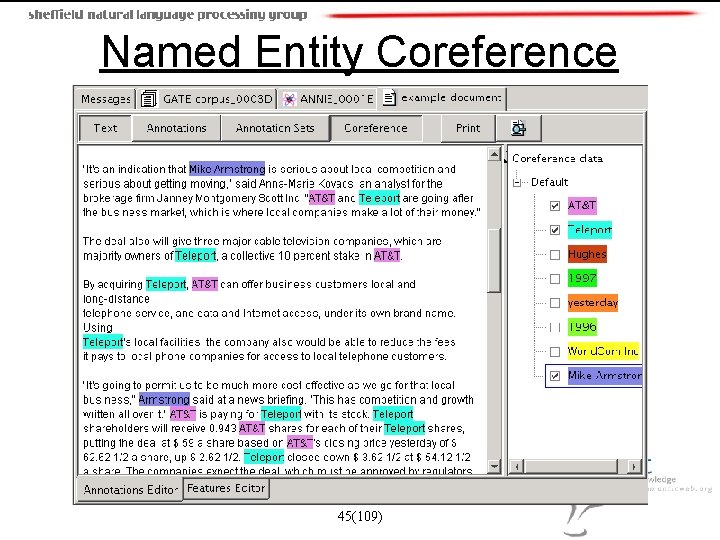The height and width of the screenshot is (540, 720).
Task: Select the example document tab
Action: [442, 98]
